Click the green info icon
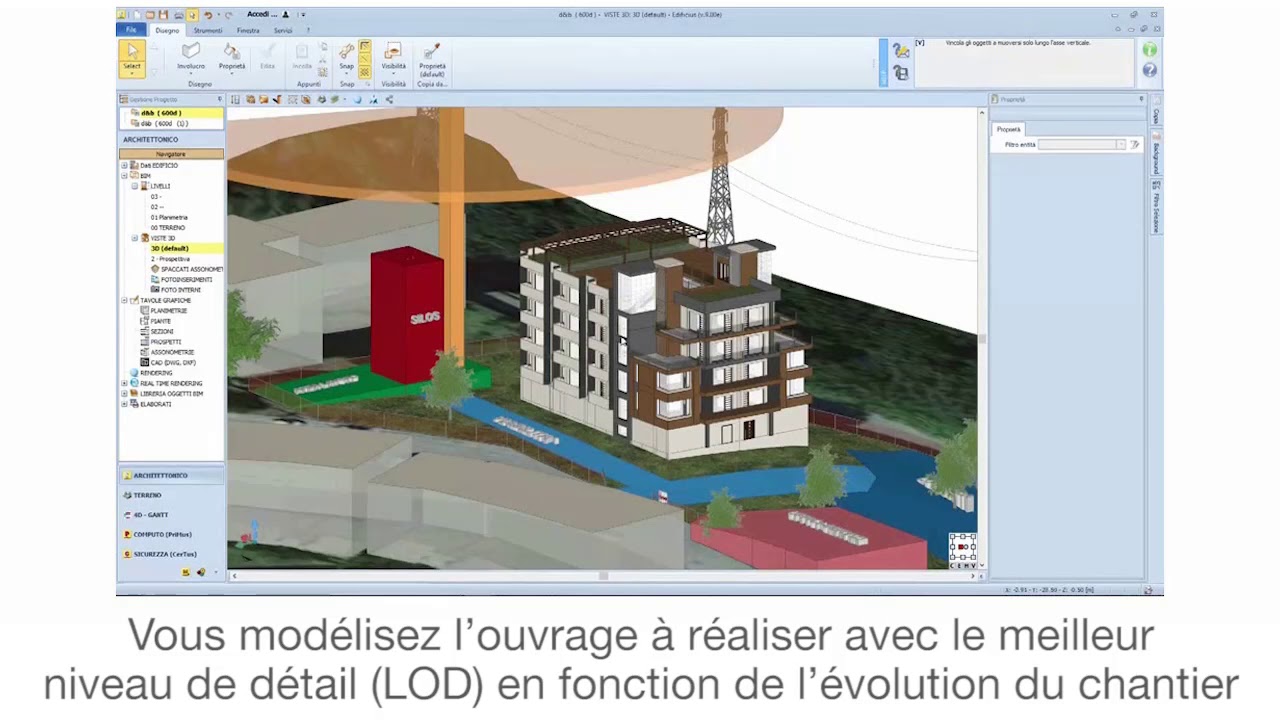Image resolution: width=1280 pixels, height=720 pixels. tap(1149, 49)
